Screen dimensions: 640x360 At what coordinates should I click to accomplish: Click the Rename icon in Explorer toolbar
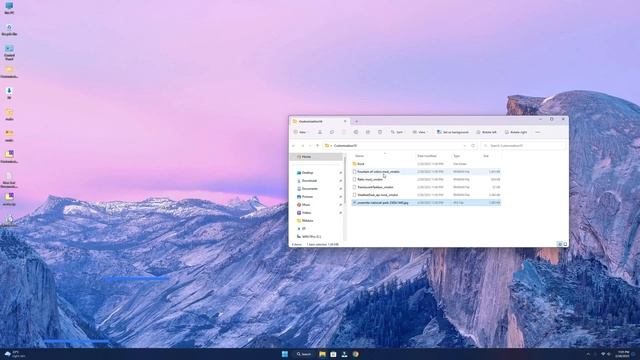tap(356, 132)
